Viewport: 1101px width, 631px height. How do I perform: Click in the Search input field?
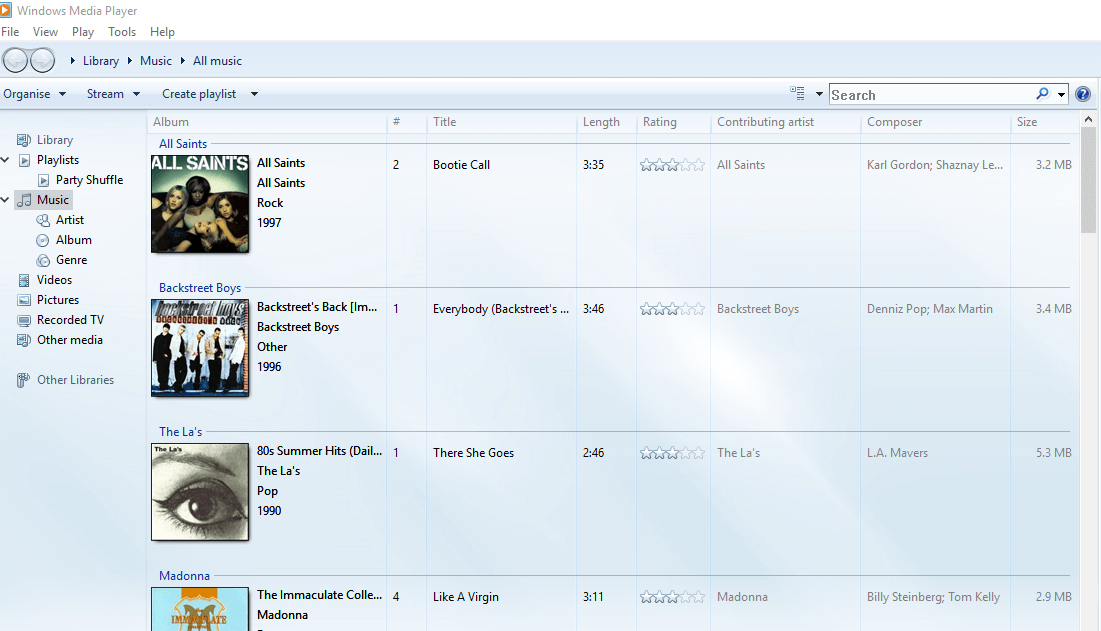[931, 95]
